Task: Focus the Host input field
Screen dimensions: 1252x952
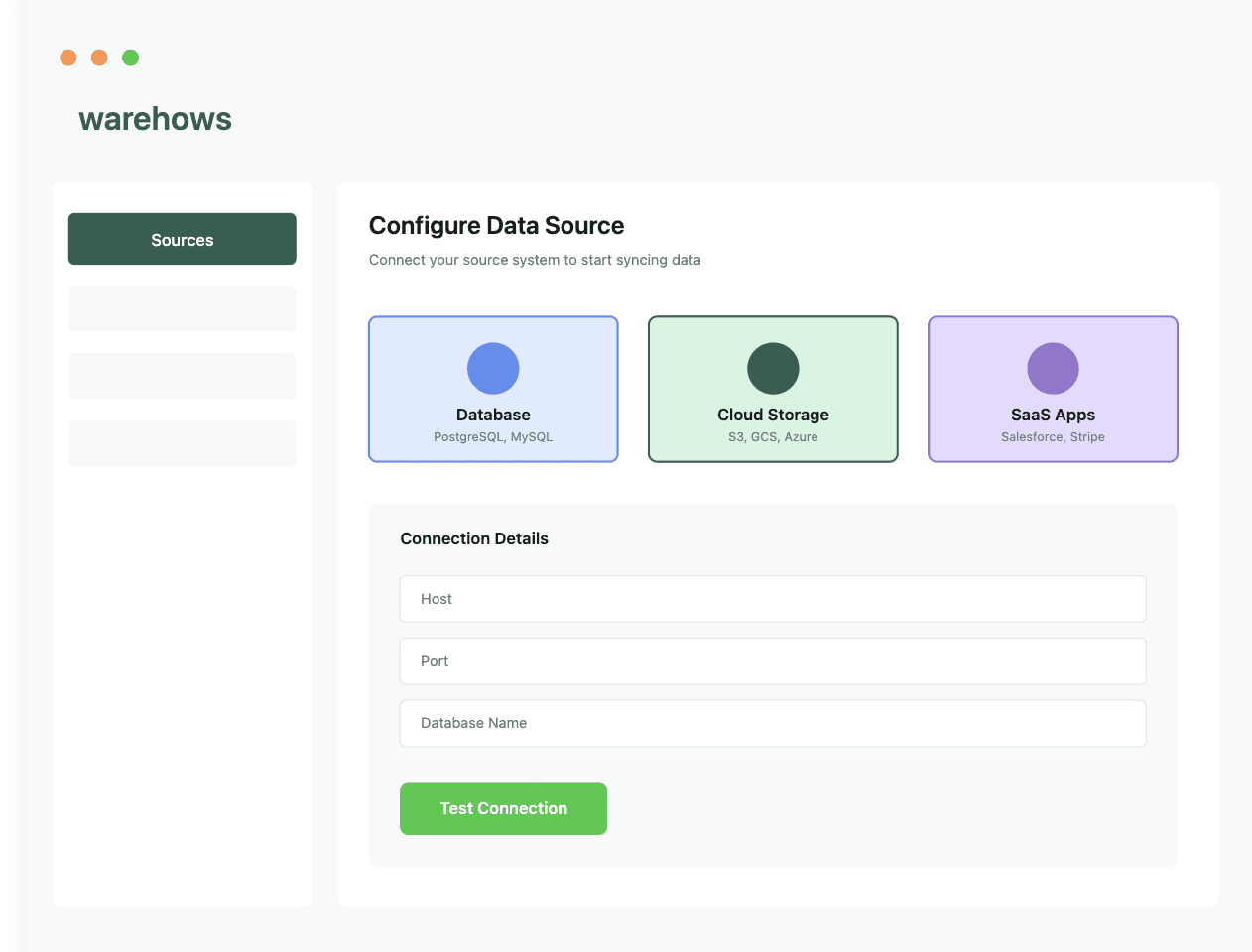Action: click(773, 599)
